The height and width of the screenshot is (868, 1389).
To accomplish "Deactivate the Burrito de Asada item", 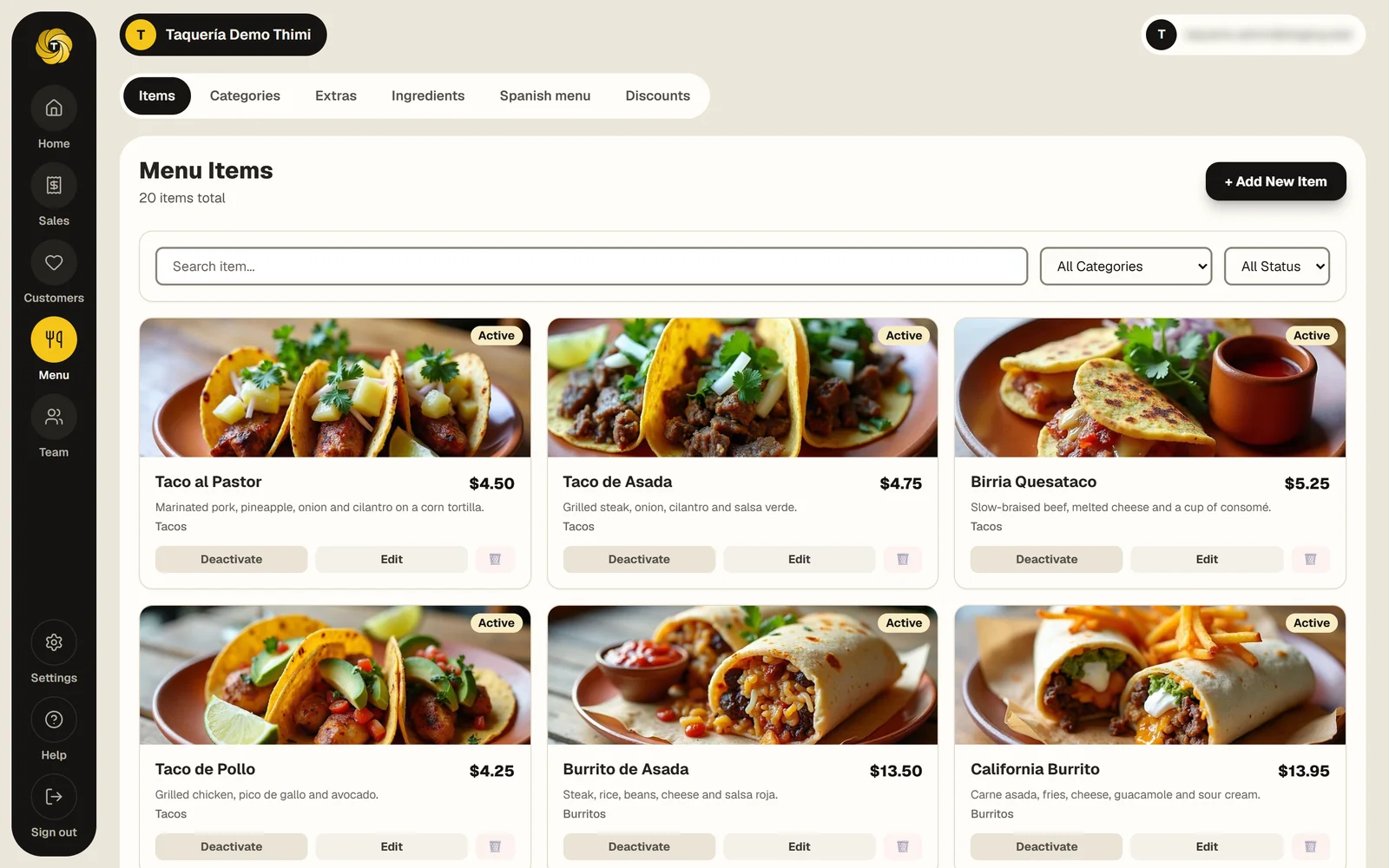I will tap(639, 846).
